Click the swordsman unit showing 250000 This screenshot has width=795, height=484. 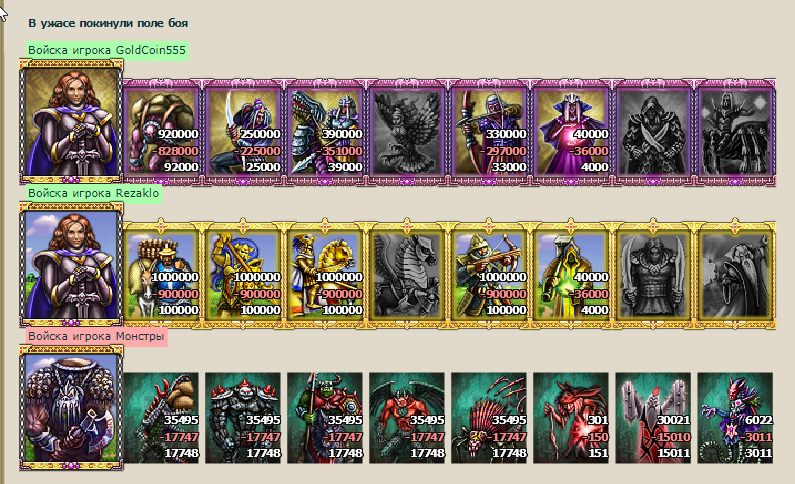coord(243,132)
